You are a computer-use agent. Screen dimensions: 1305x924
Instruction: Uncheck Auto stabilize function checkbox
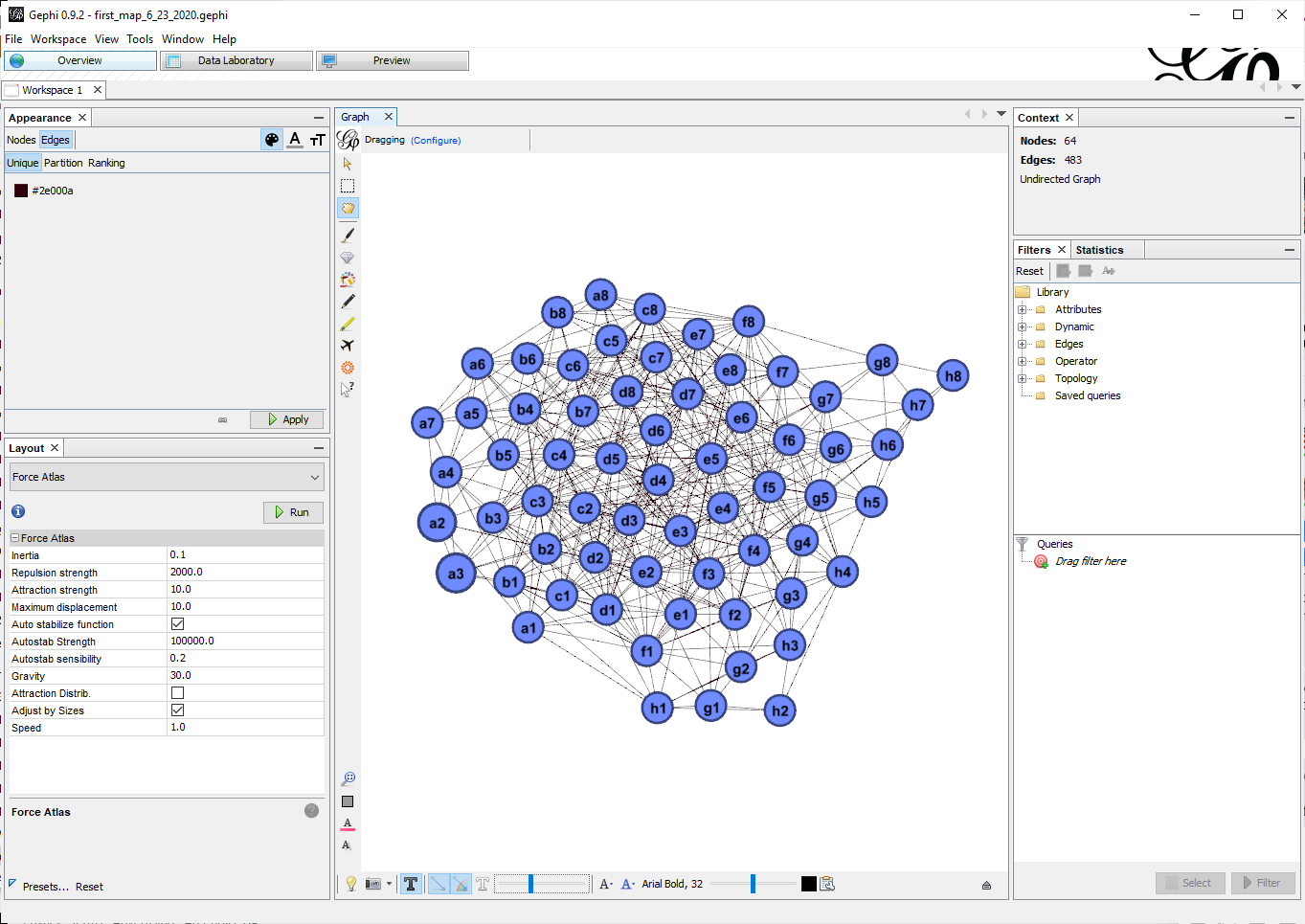click(x=177, y=624)
